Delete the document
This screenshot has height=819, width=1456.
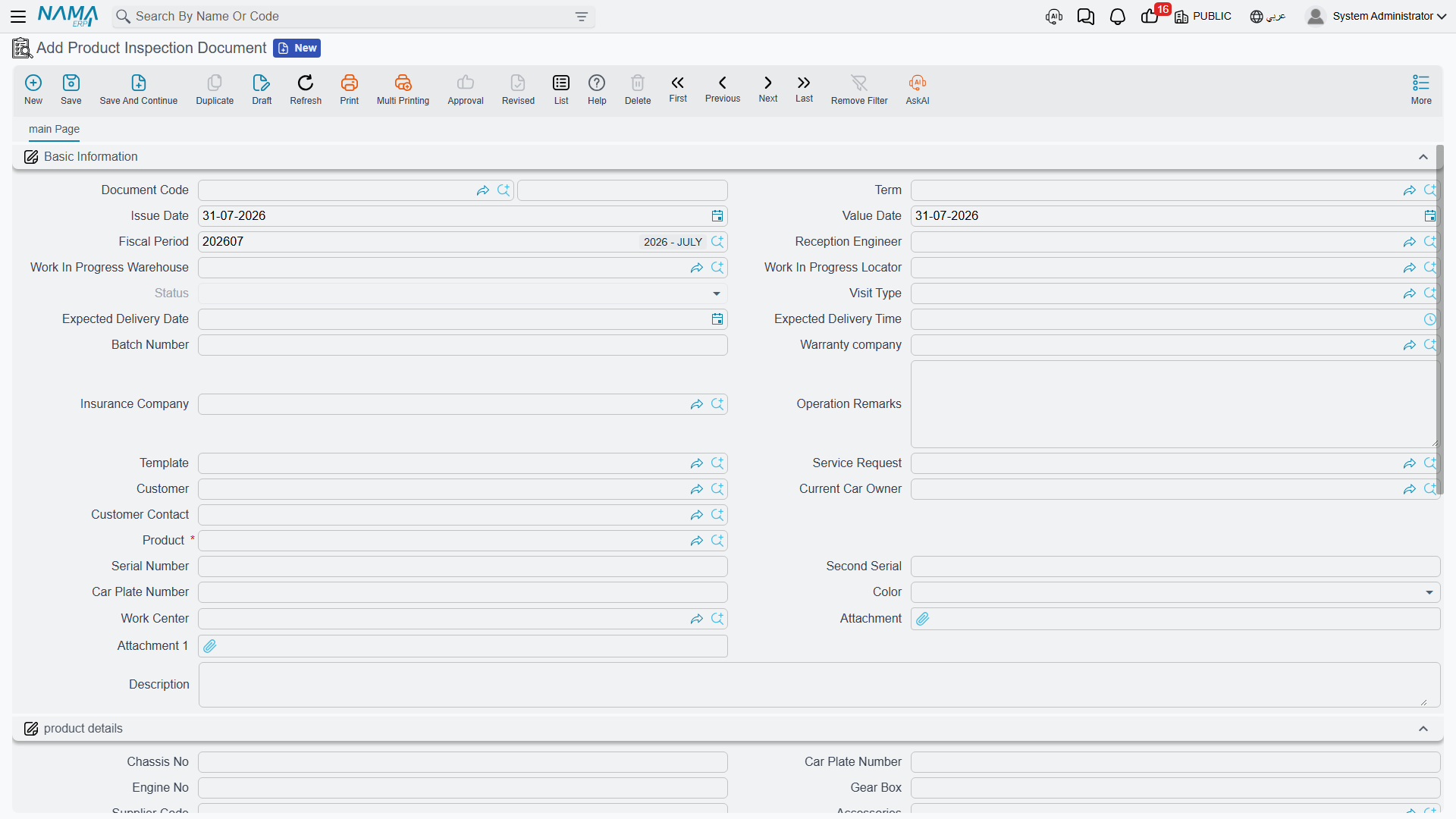coord(638,89)
